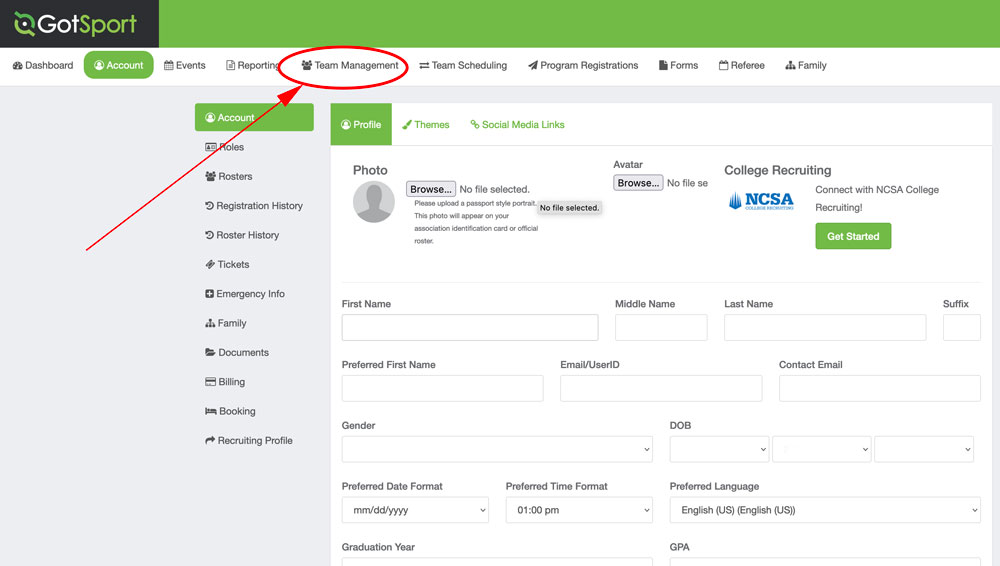This screenshot has width=1000, height=566.
Task: Click the Team Scheduling arrows icon
Action: point(424,66)
